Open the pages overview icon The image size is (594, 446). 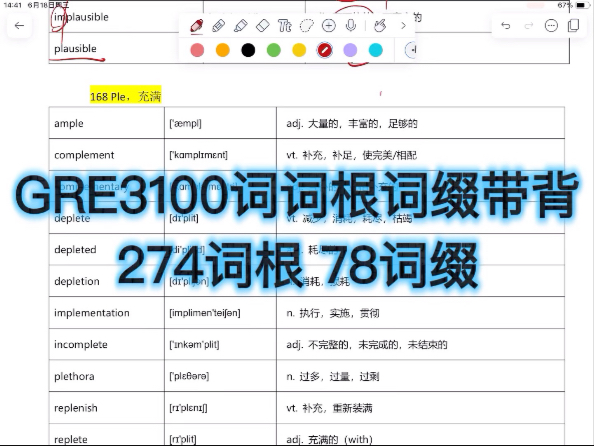[574, 26]
